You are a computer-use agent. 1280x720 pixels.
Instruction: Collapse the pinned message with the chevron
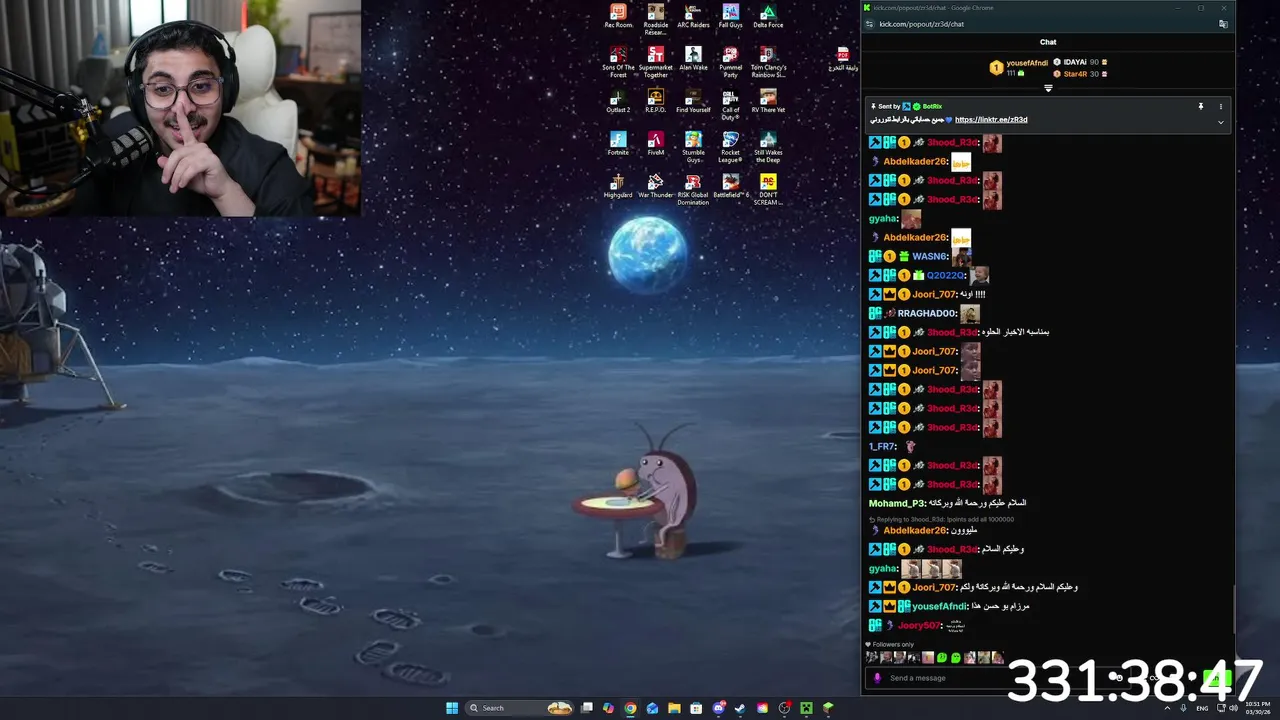1220,122
